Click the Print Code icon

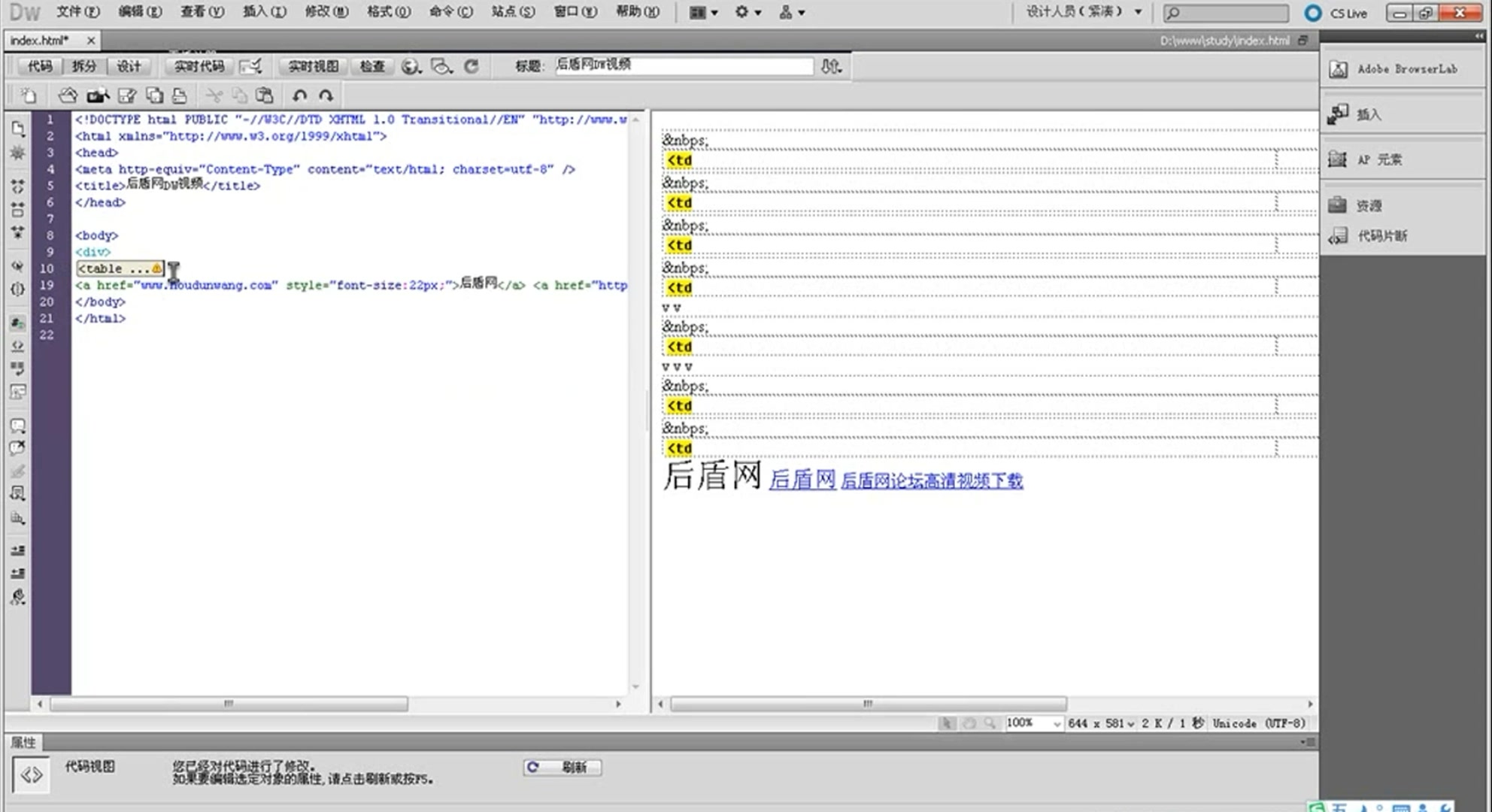coord(179,95)
